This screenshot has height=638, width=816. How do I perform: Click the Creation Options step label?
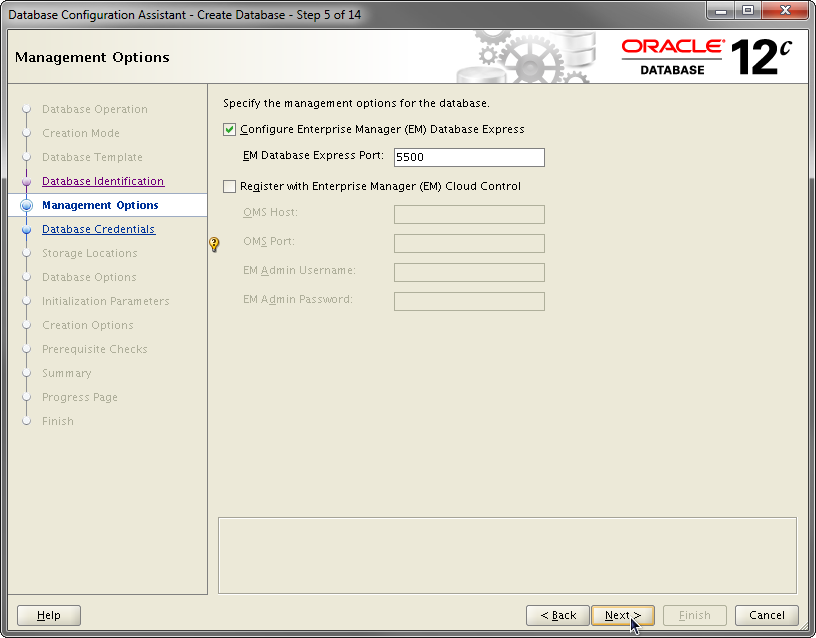tap(87, 325)
